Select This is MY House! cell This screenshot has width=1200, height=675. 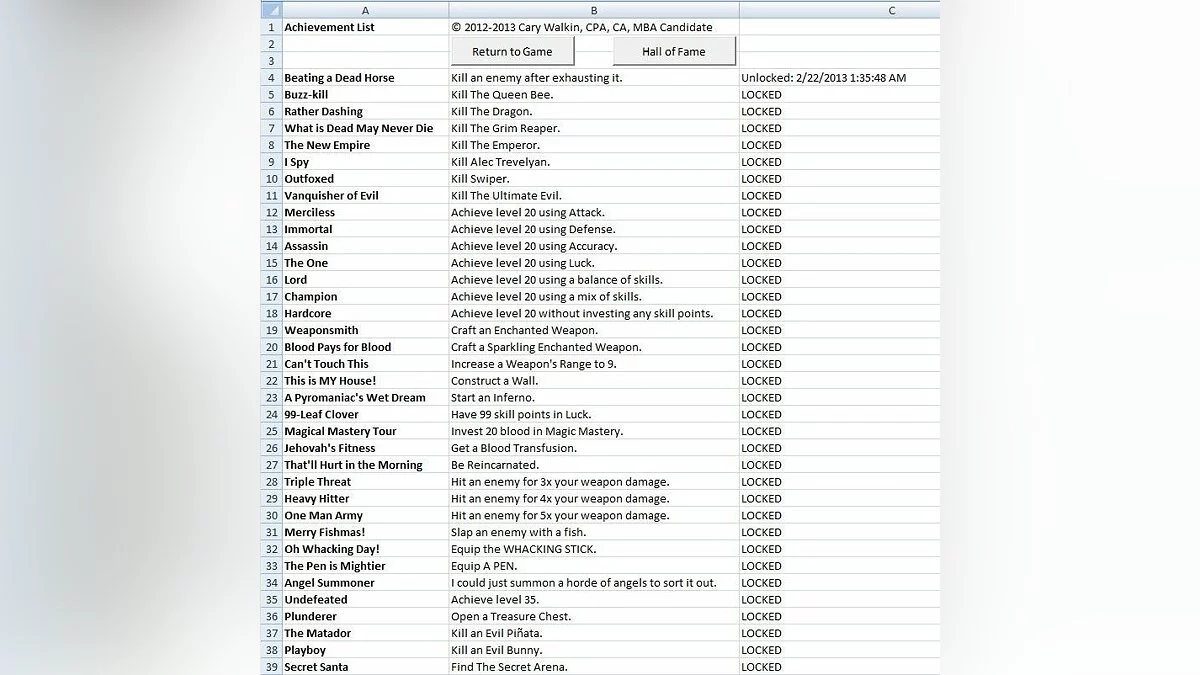[x=365, y=381]
